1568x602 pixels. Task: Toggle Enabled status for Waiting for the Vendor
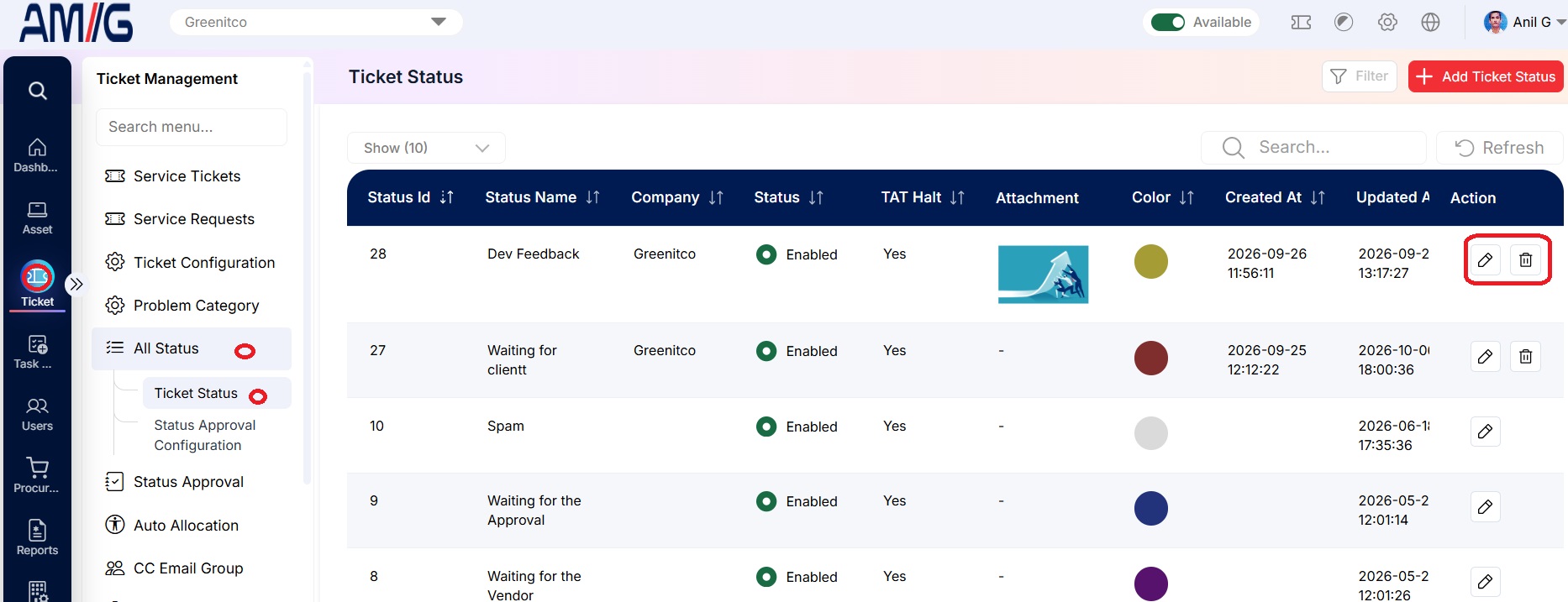coord(766,577)
